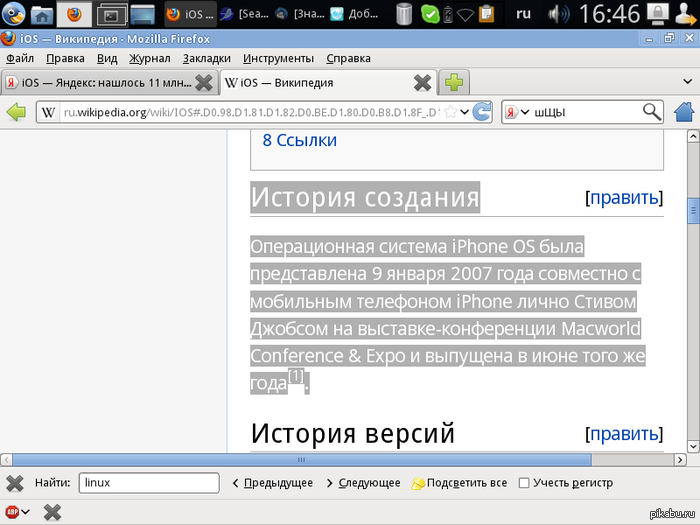Image resolution: width=700 pixels, height=525 pixels.
Task: Click the find text field containing 'linux'
Action: [148, 483]
